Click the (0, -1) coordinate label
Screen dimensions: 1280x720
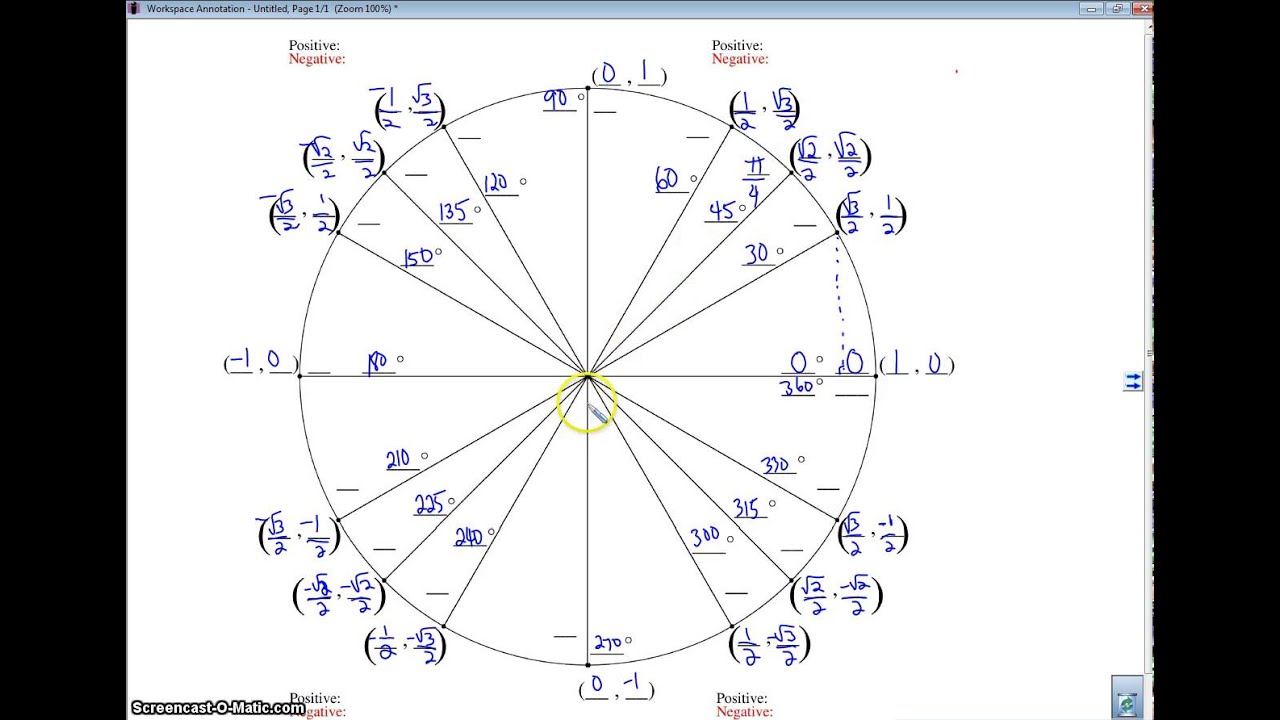pyautogui.click(x=616, y=687)
